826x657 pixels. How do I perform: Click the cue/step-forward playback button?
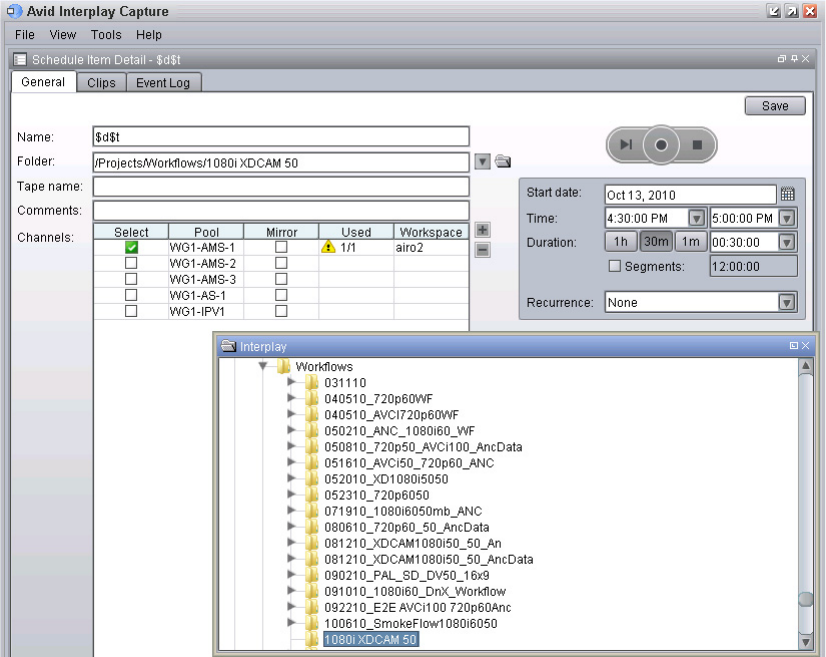coord(626,144)
